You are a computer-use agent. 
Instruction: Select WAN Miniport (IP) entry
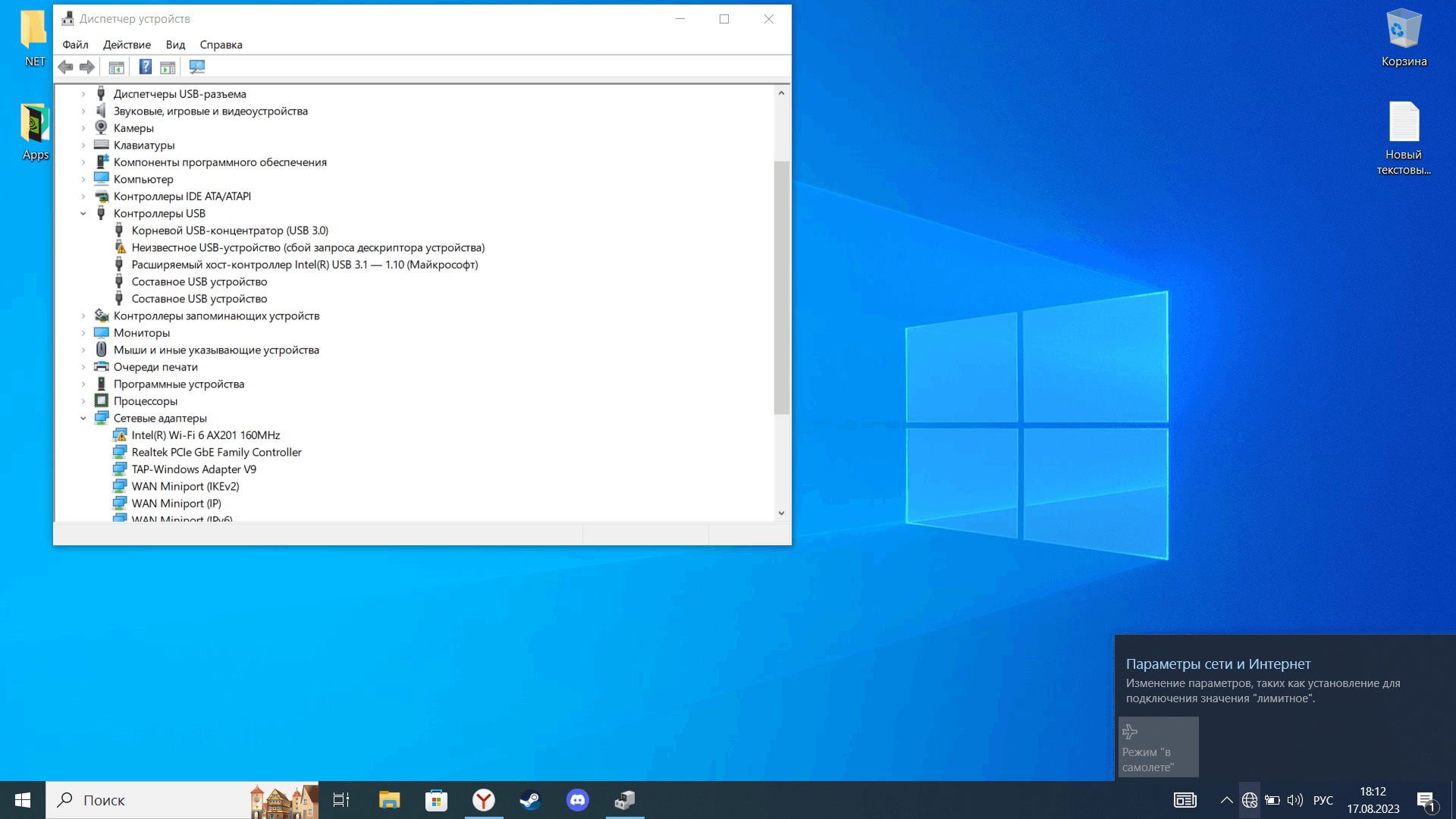(177, 504)
